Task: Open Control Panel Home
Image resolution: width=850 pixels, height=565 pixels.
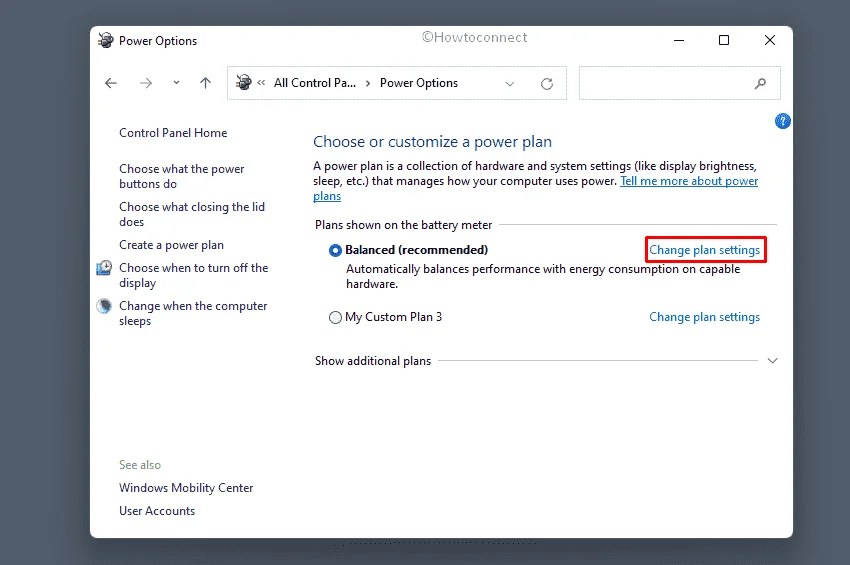Action: point(173,133)
